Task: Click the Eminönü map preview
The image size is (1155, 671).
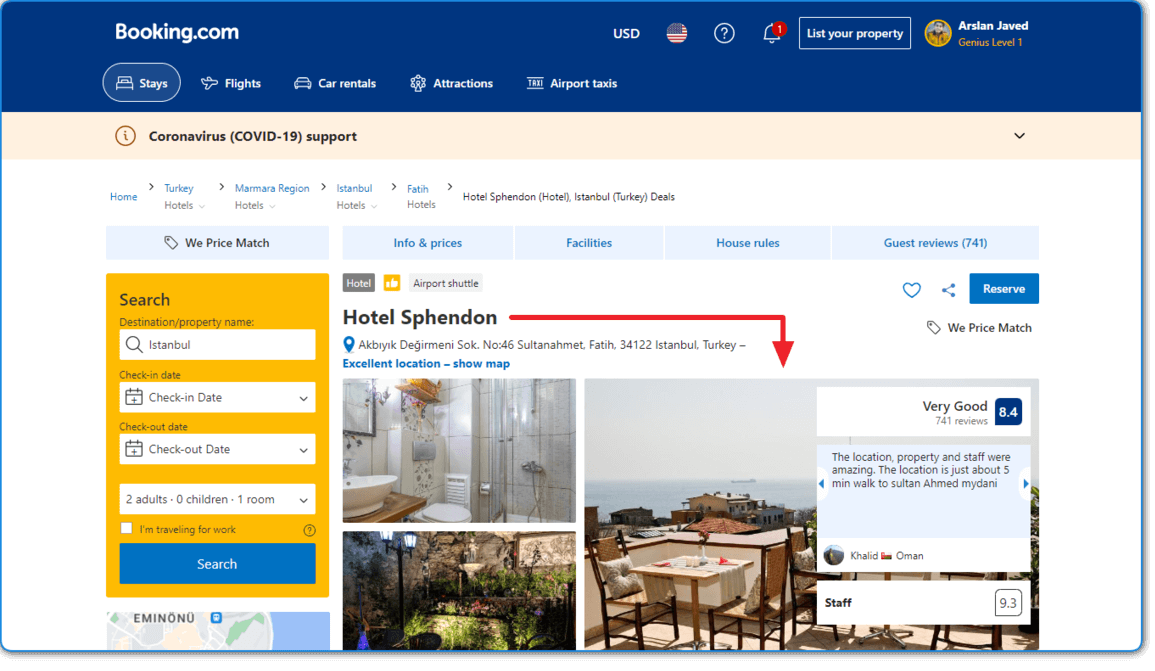Action: (218, 631)
